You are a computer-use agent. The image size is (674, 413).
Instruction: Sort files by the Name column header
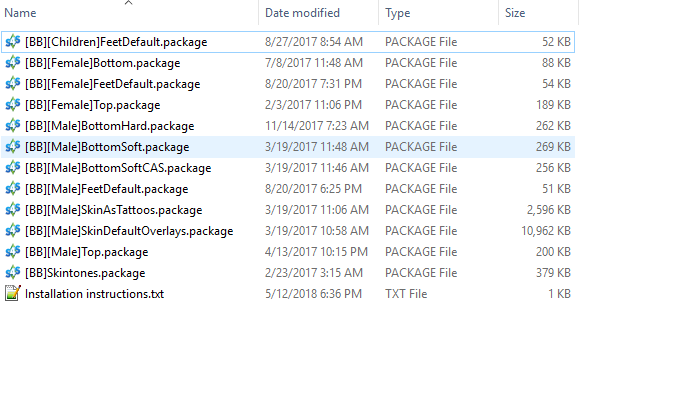pyautogui.click(x=21, y=13)
